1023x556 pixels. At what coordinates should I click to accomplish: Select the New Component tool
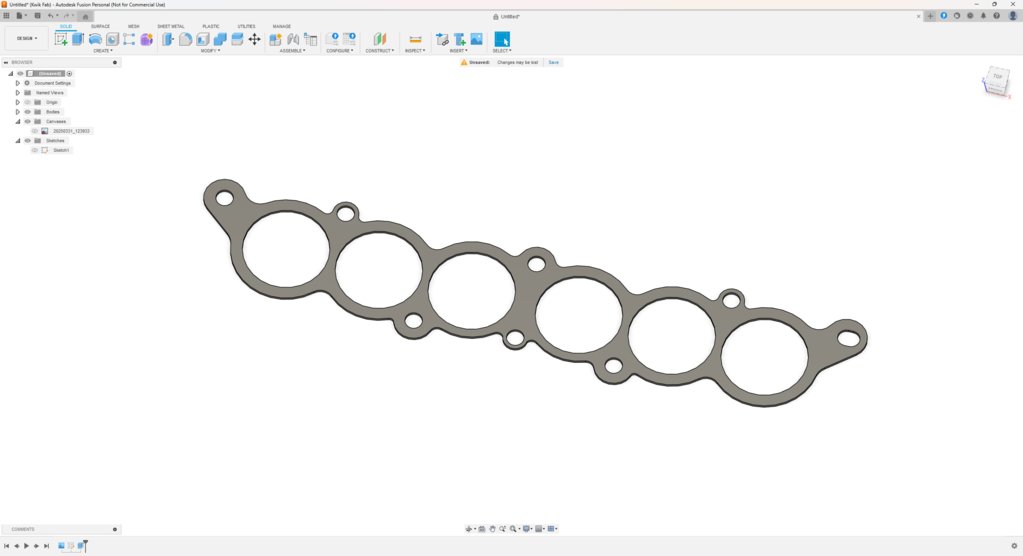275,39
